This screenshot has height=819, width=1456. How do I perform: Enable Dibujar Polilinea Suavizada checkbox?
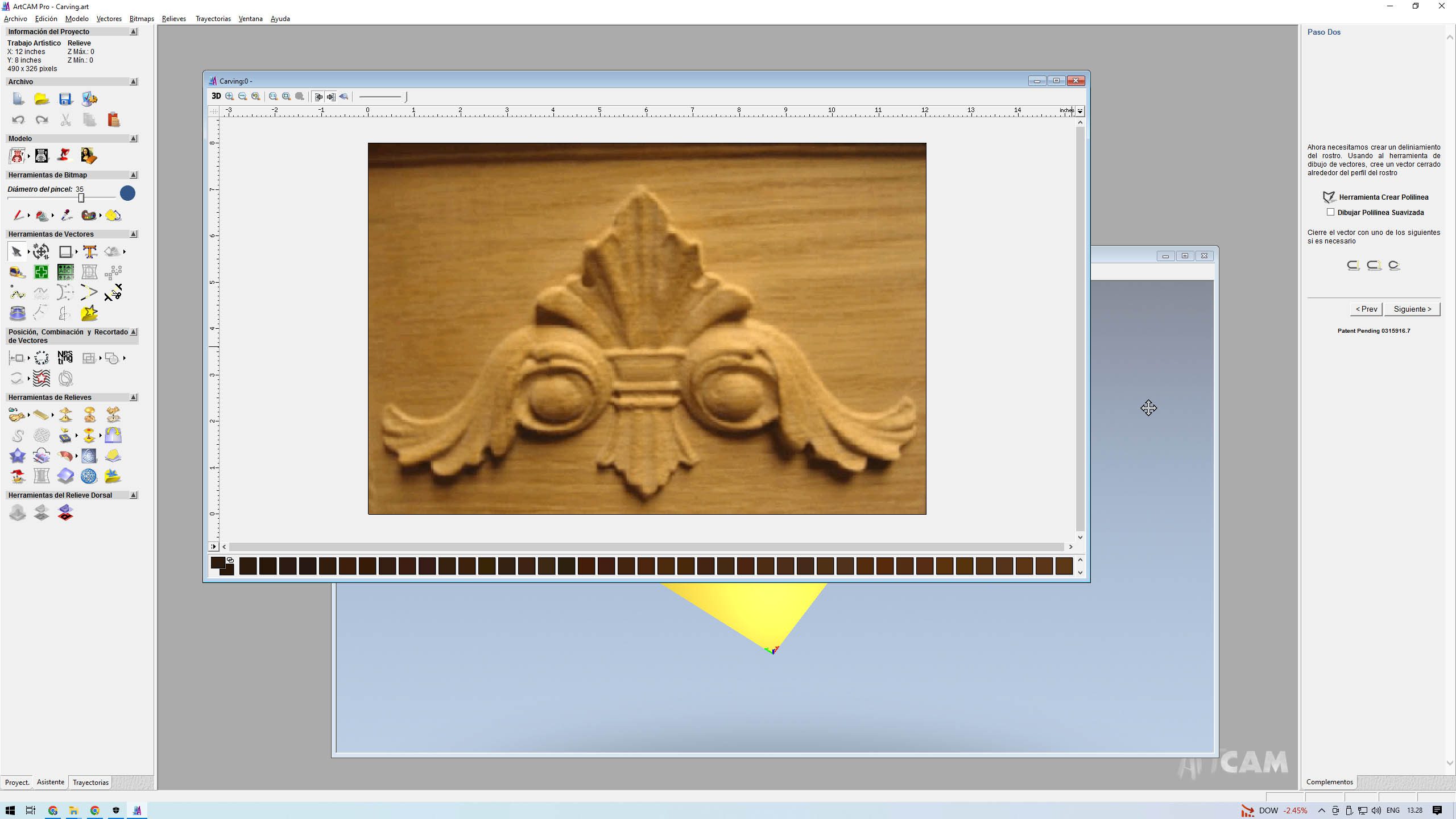[x=1330, y=212]
